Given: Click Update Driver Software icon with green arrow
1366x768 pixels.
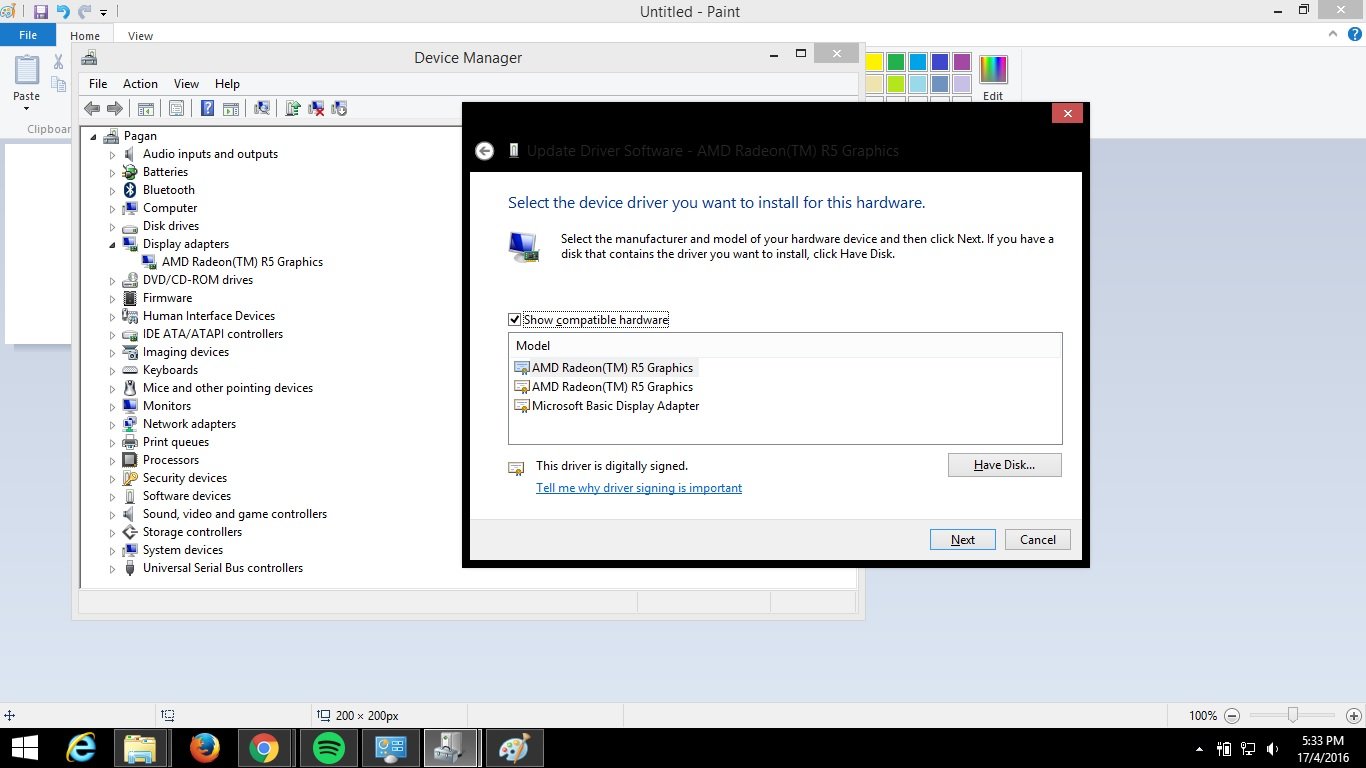Looking at the screenshot, I should tap(292, 108).
